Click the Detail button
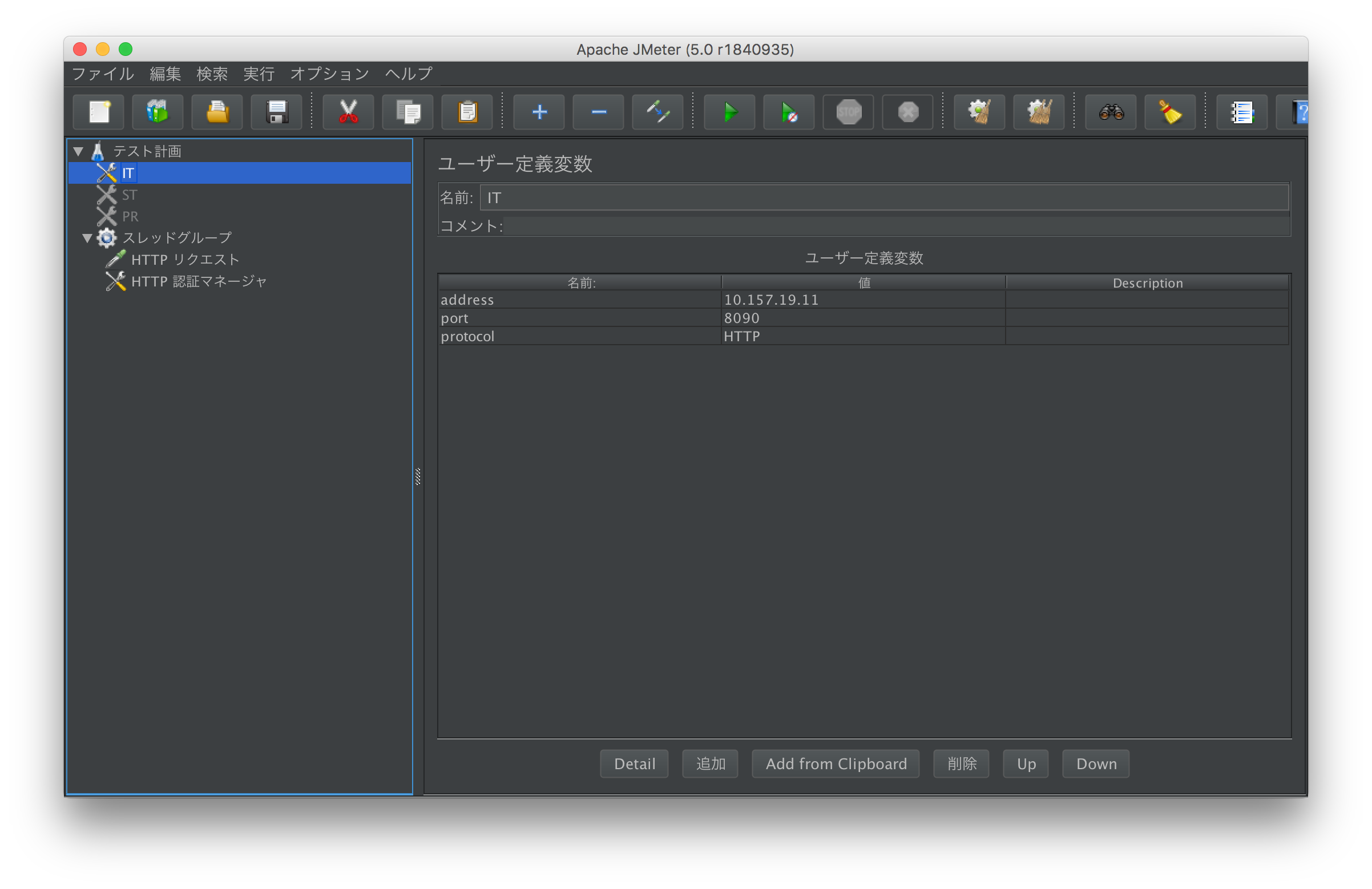Image resolution: width=1372 pixels, height=889 pixels. point(633,763)
